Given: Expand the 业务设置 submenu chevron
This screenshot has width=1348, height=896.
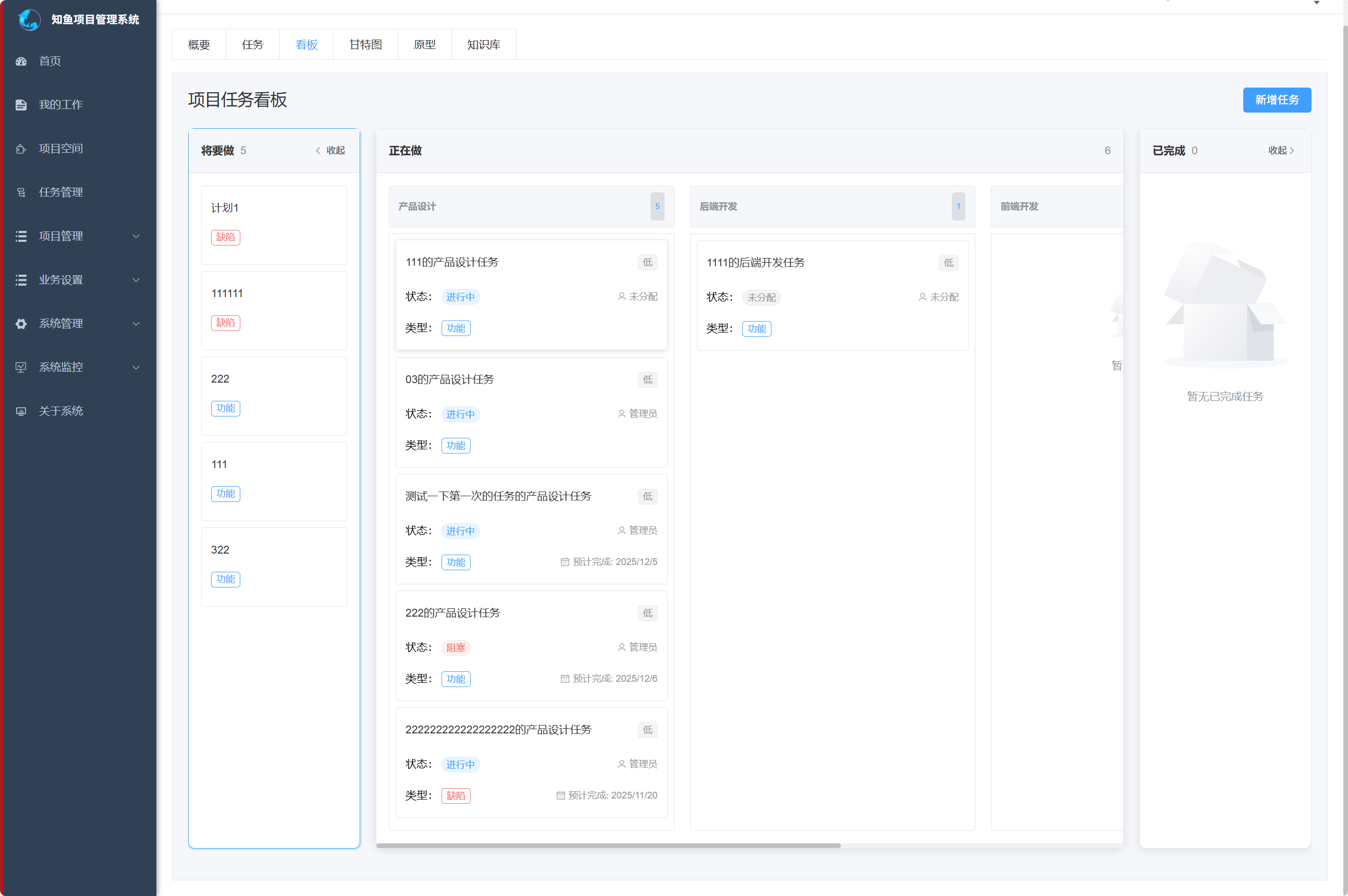Looking at the screenshot, I should (136, 280).
